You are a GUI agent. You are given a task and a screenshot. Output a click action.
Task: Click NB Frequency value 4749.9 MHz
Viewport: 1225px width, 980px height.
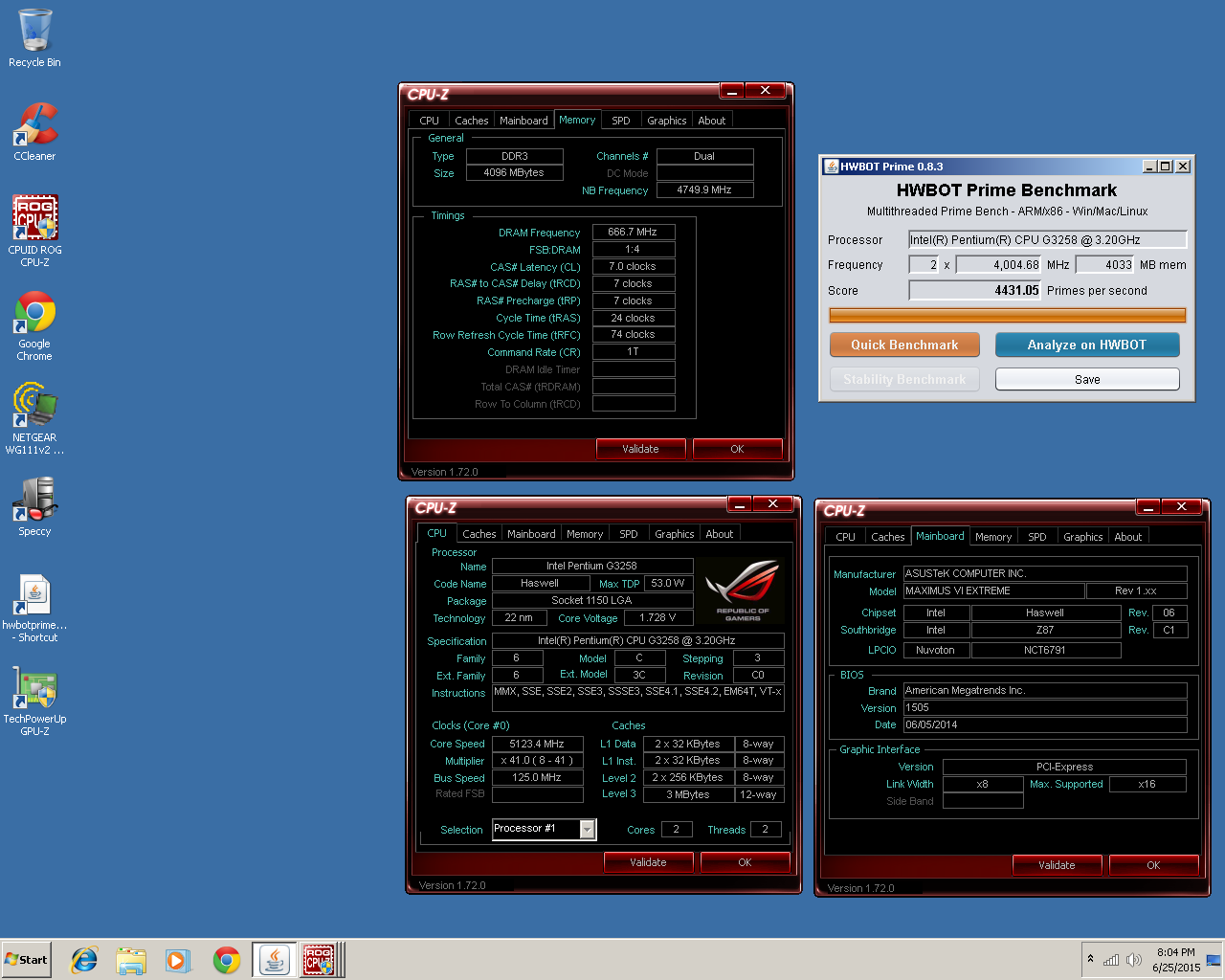pyautogui.click(x=704, y=190)
